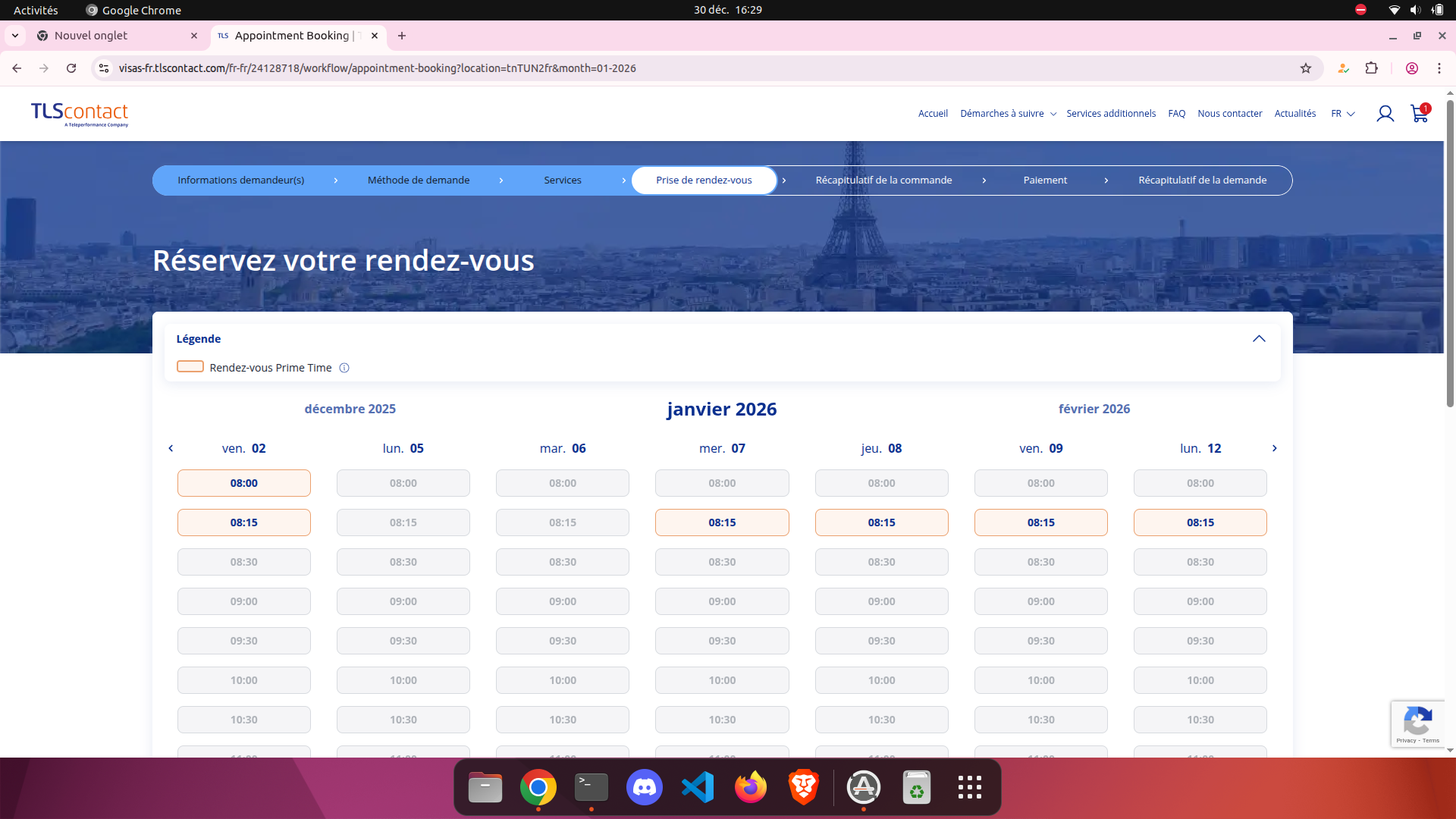Book 08:15 slot on lun. 12
This screenshot has width=1456, height=819.
coord(1200,523)
